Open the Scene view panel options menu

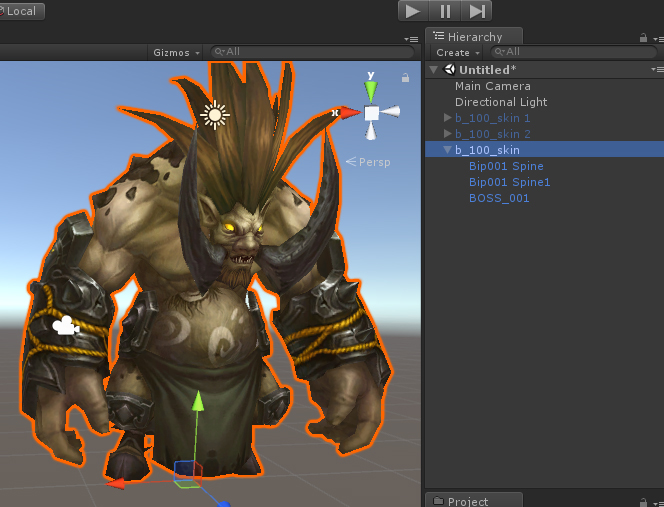(x=411, y=39)
